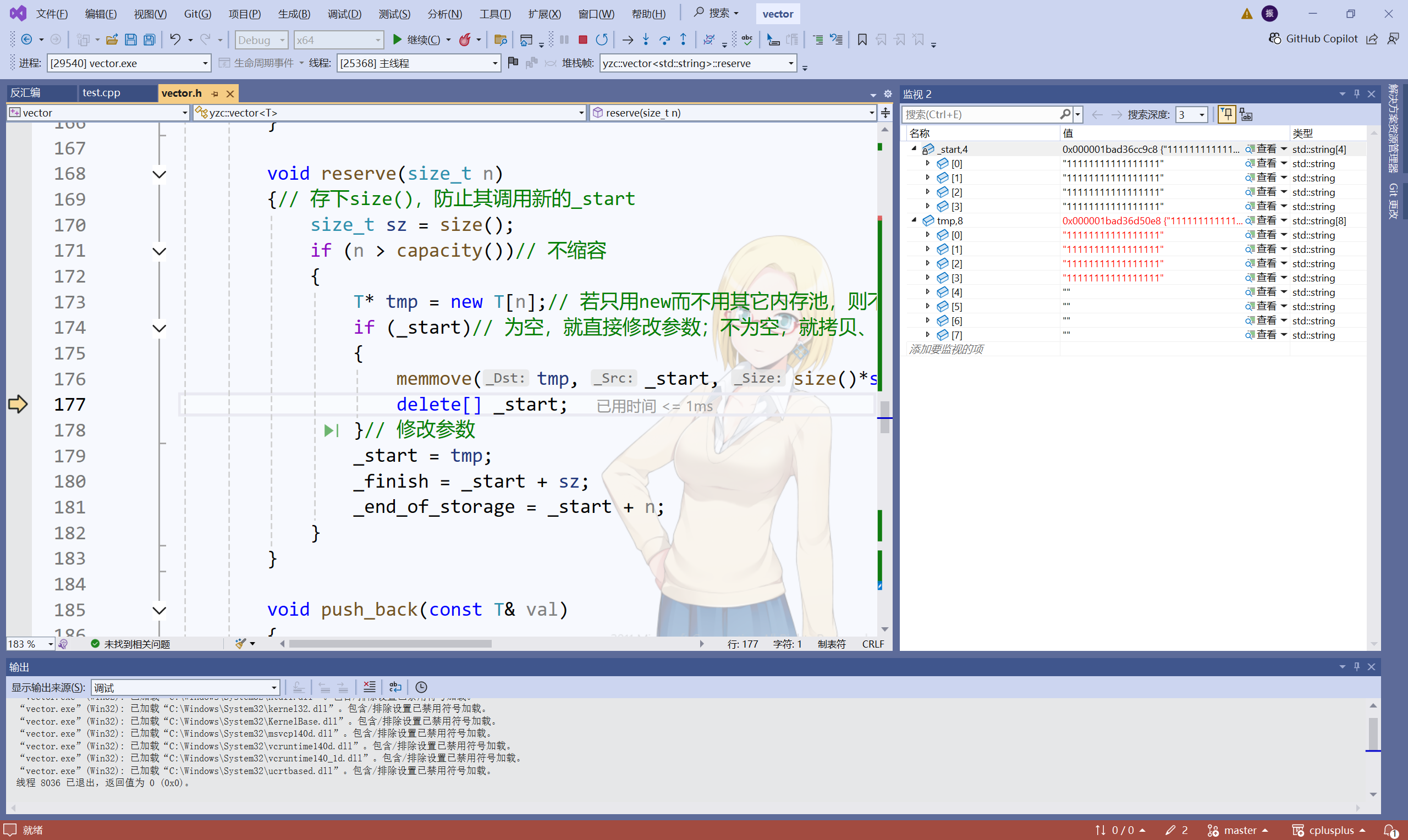Click the Restart debugging icon
The height and width of the screenshot is (840, 1408).
pos(602,40)
